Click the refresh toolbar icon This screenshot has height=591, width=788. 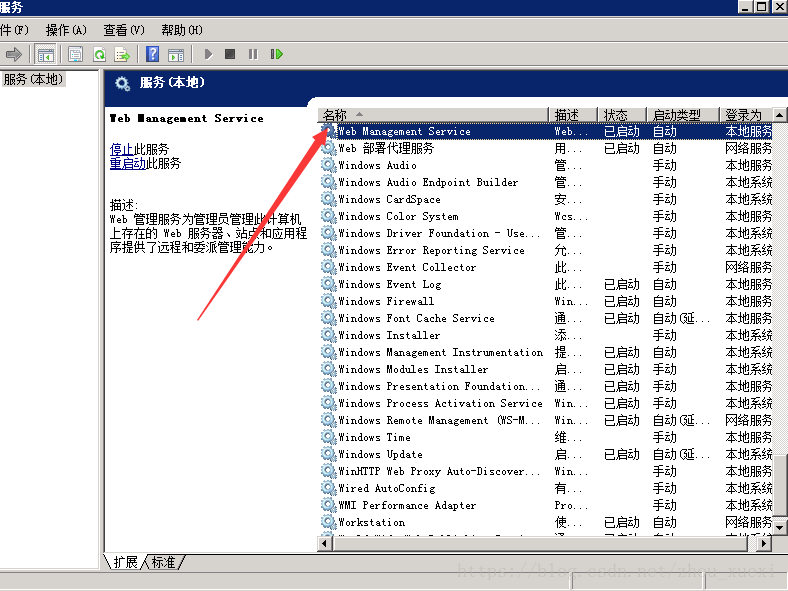pyautogui.click(x=100, y=54)
